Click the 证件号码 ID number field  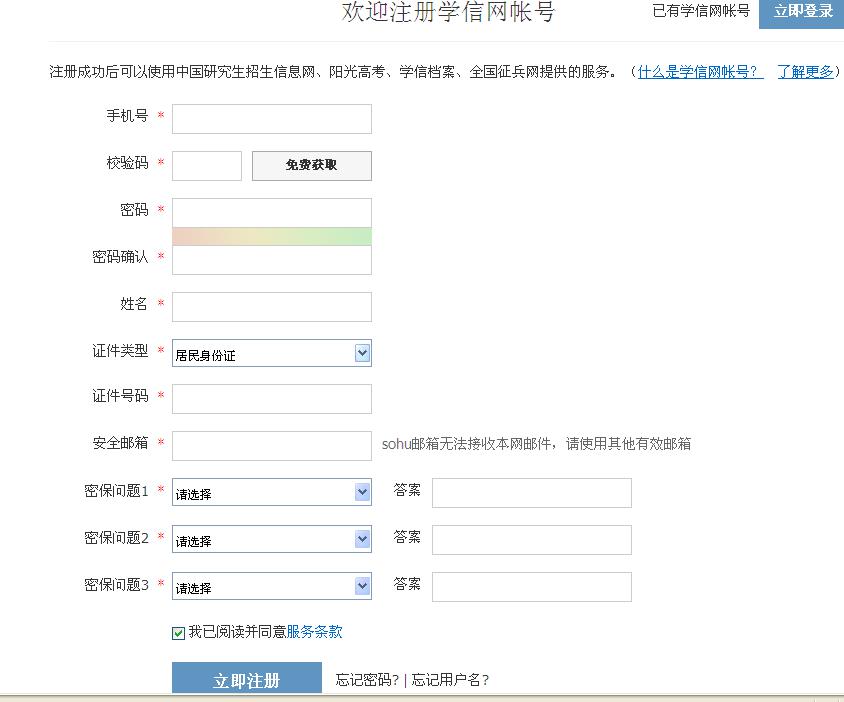[x=272, y=399]
